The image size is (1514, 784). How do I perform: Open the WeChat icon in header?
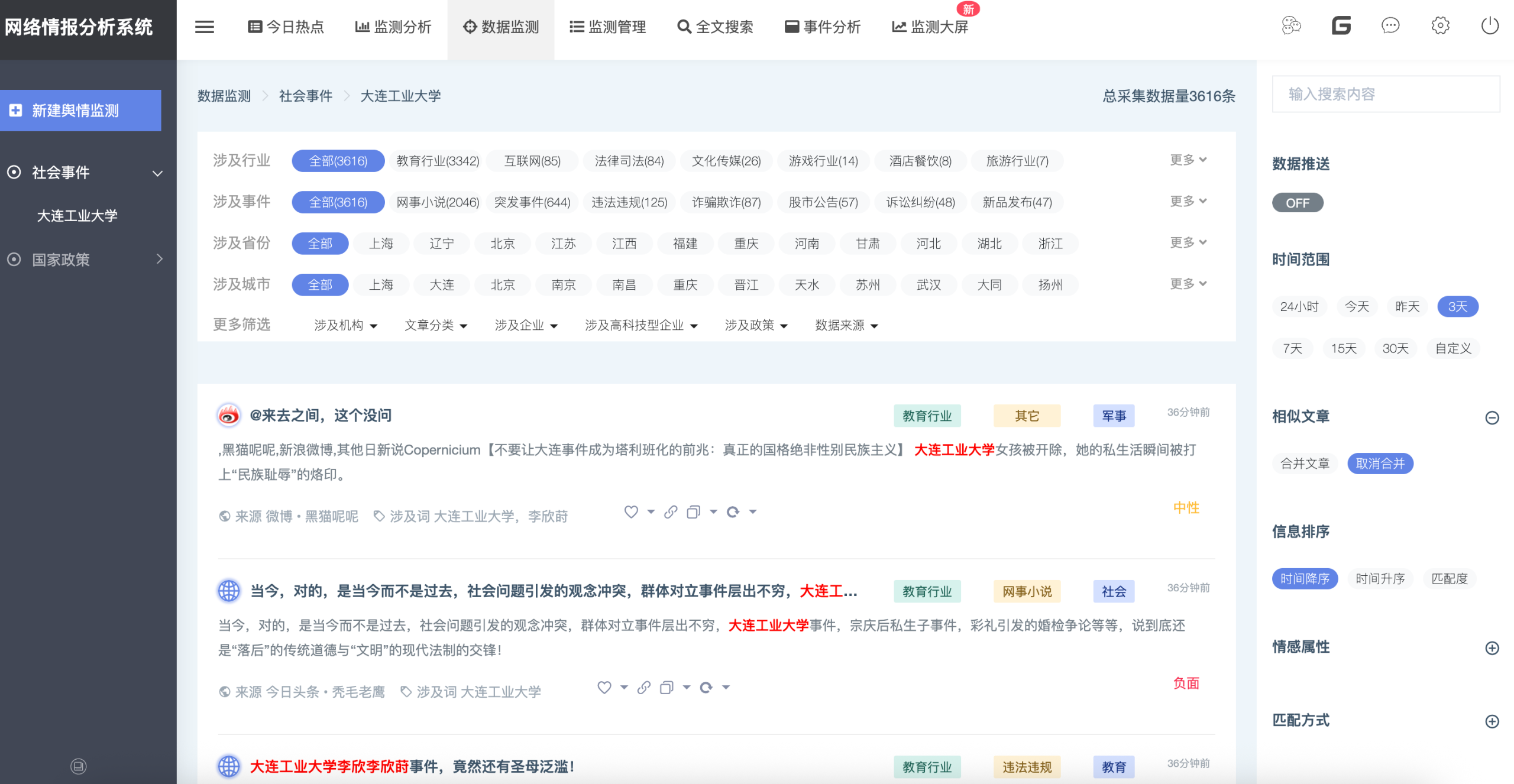tap(1291, 26)
